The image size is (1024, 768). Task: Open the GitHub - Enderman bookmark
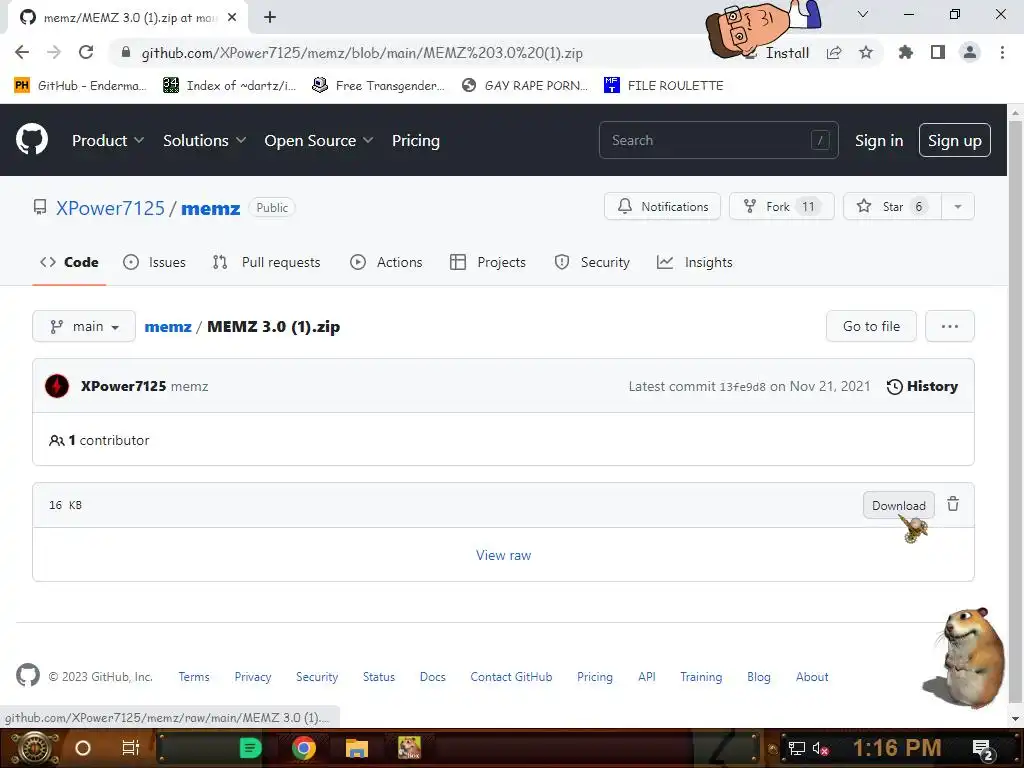[80, 85]
